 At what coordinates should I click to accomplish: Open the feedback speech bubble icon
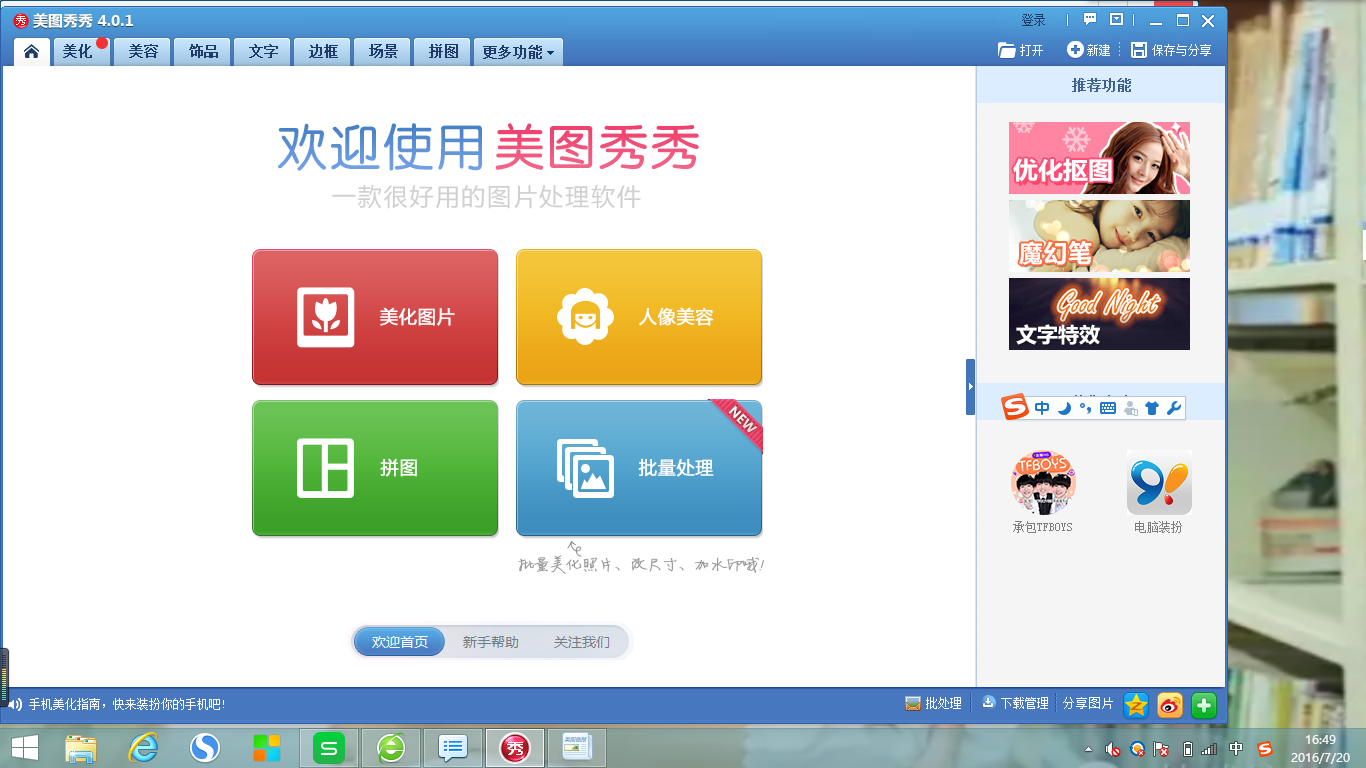1090,19
